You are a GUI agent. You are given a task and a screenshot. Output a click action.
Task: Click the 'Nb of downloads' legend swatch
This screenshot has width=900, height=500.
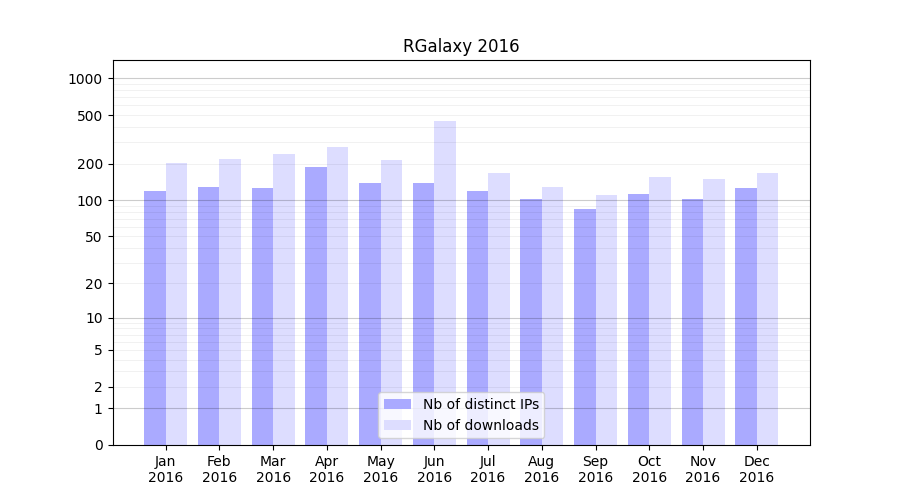coord(398,425)
